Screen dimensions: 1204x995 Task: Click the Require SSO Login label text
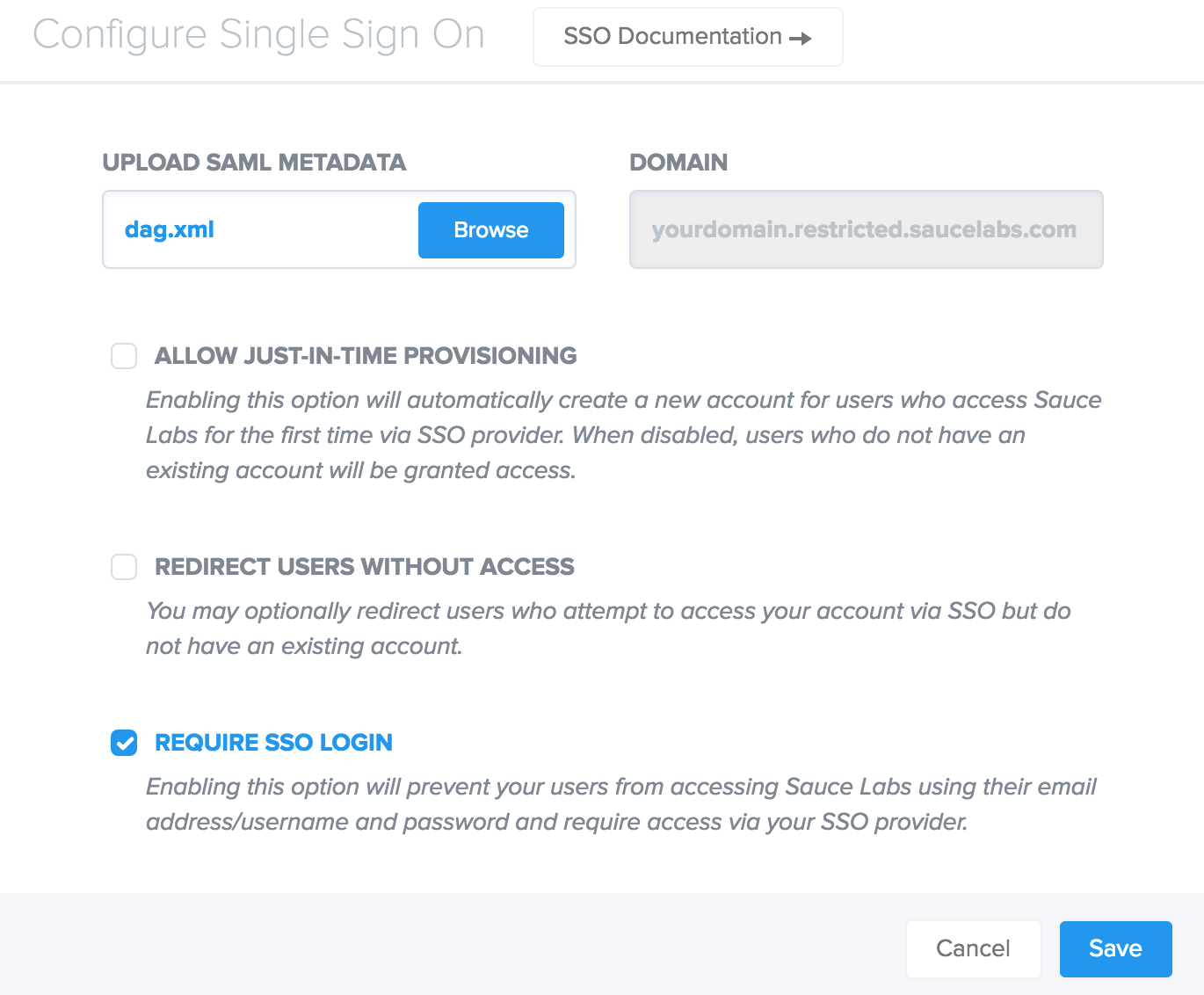[272, 743]
